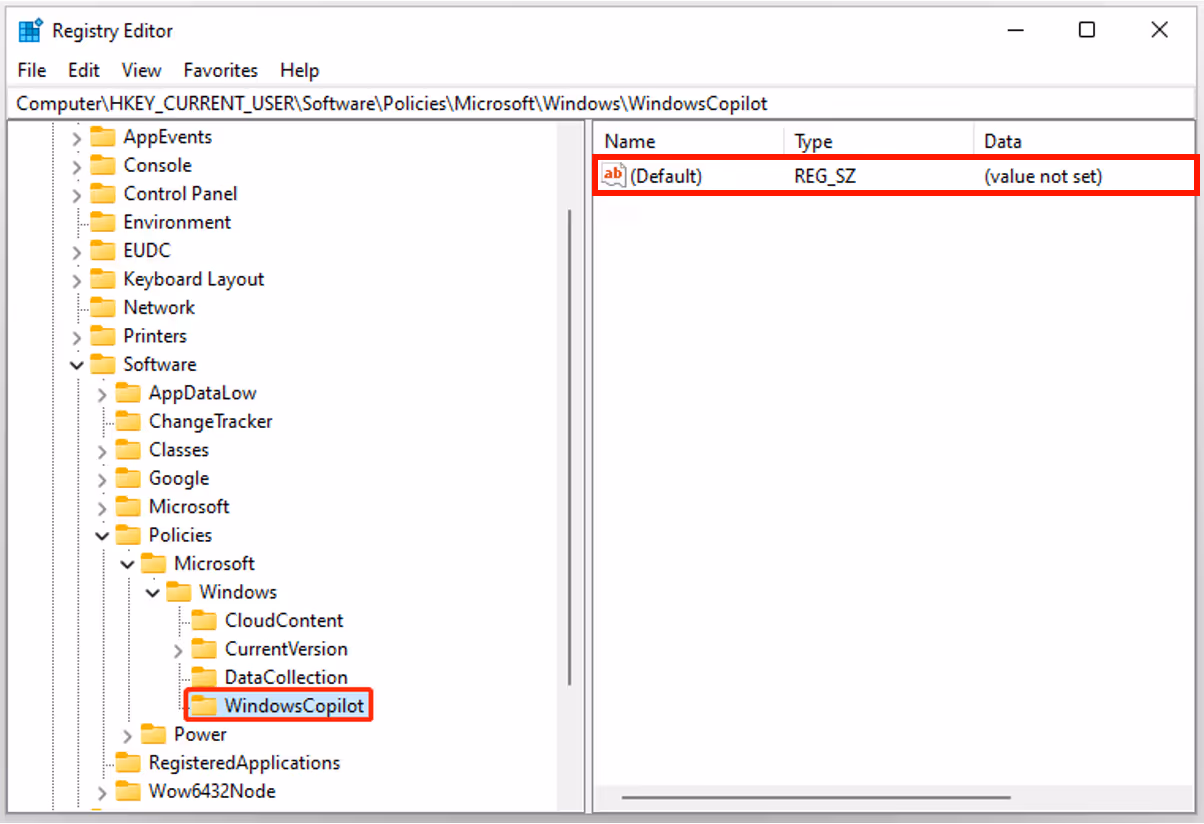Click the values pane horizontal scrollbar
Image resolution: width=1204 pixels, height=824 pixels.
pyautogui.click(x=815, y=798)
